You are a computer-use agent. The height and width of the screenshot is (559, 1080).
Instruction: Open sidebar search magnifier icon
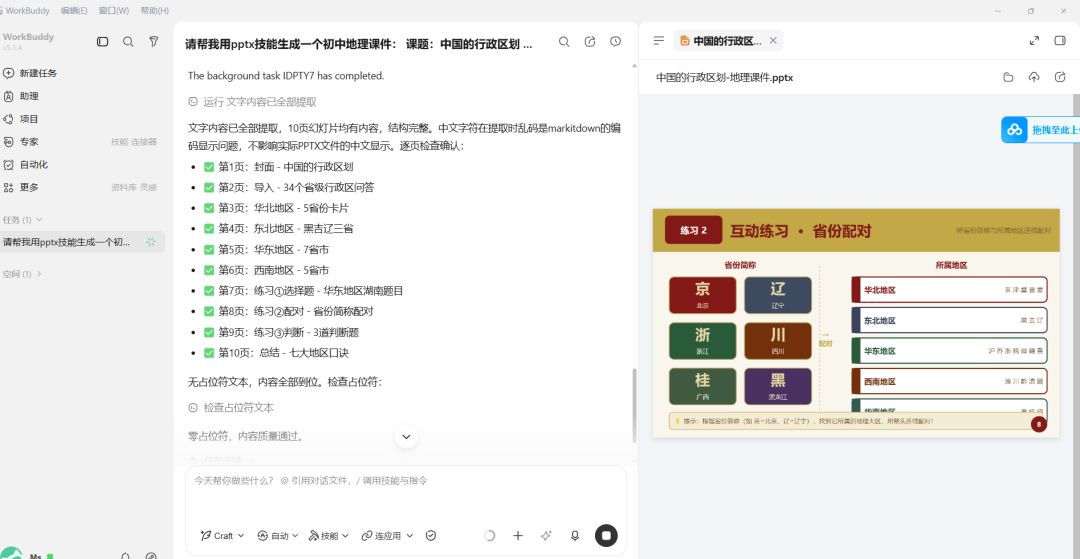(128, 42)
